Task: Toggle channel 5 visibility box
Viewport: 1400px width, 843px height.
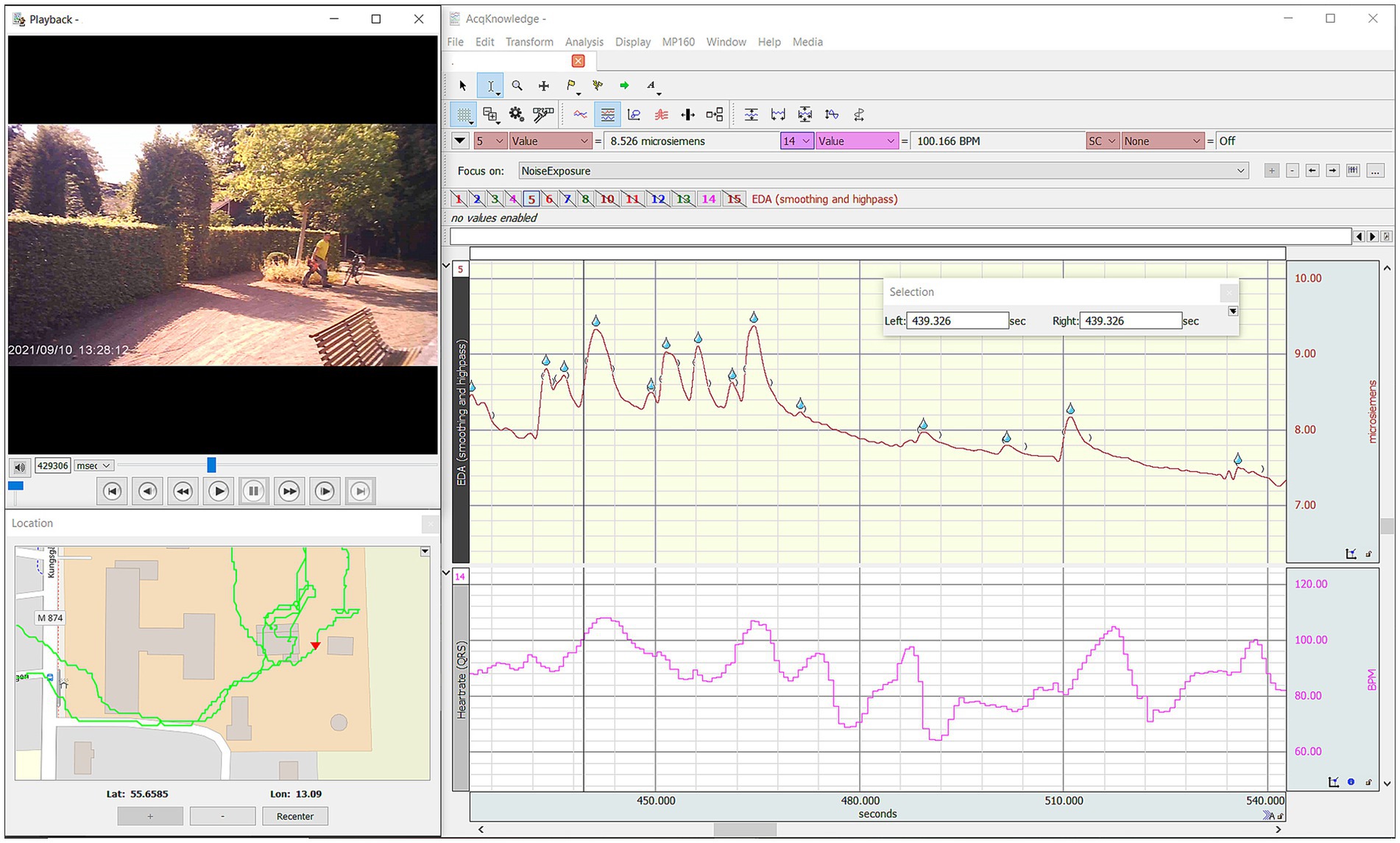Action: click(x=531, y=199)
